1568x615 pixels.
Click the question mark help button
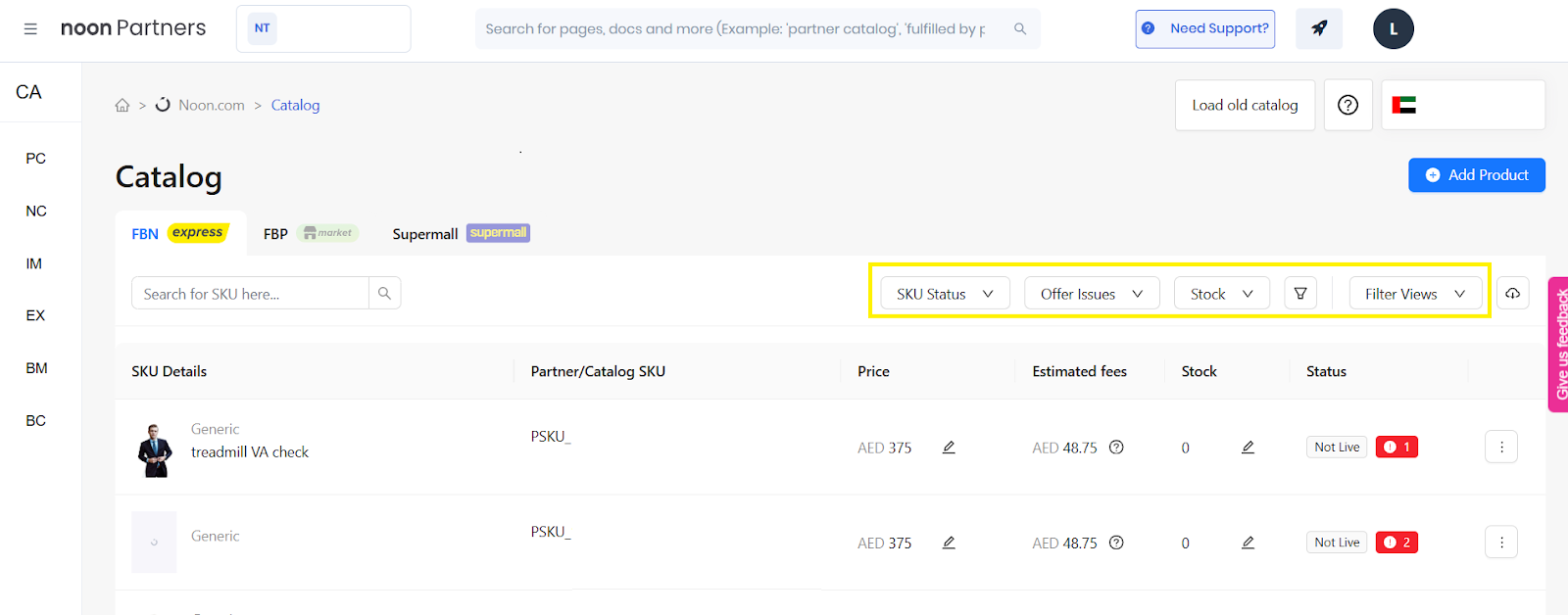click(1348, 105)
